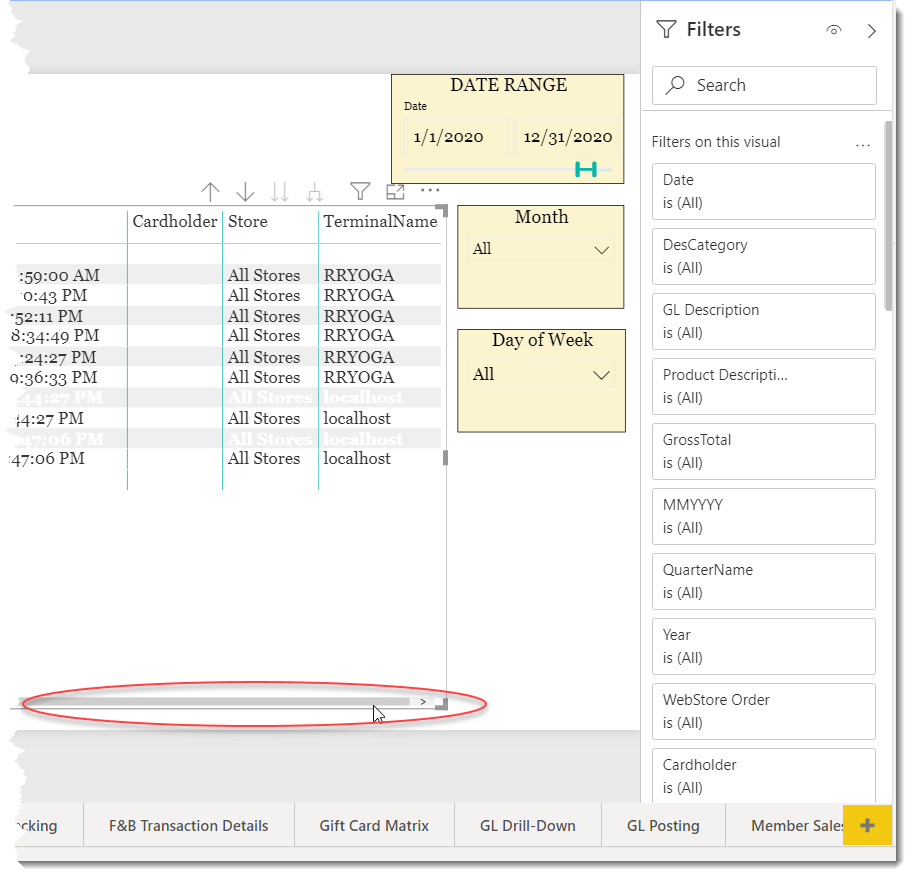Switch to Gift Card Matrix tab
911x876 pixels.
374,825
